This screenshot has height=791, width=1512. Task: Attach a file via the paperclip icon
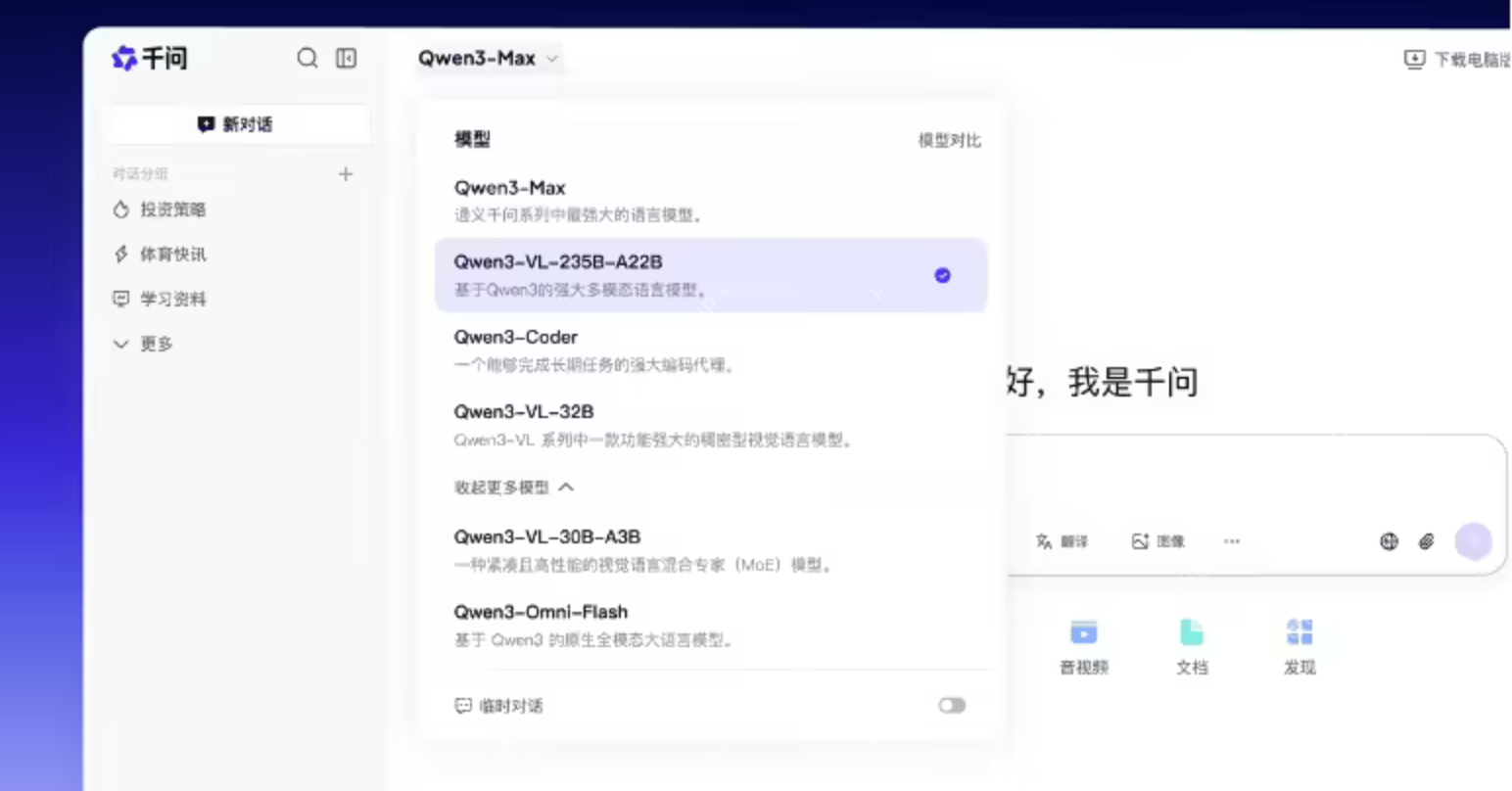tap(1426, 540)
